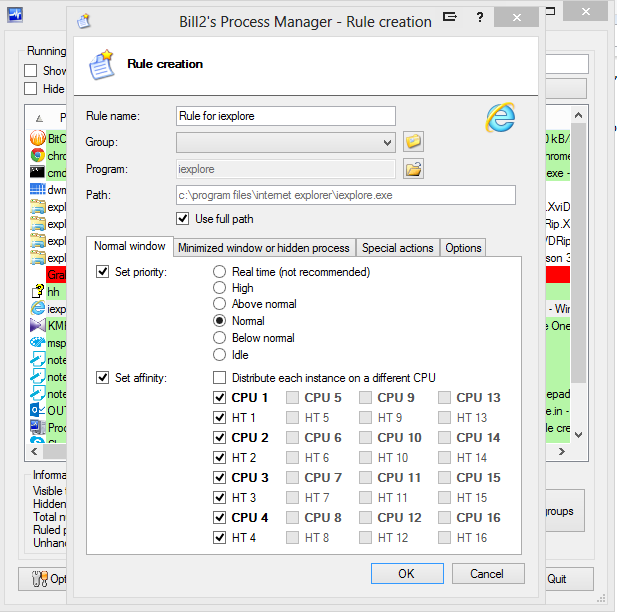Click the group folder icon button
This screenshot has height=614, width=617.
[x=413, y=142]
